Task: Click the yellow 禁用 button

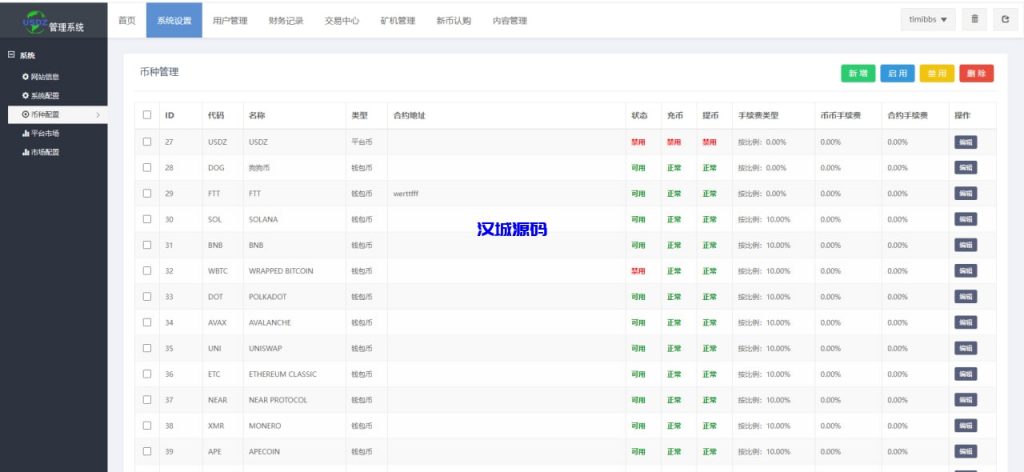Action: 937,74
